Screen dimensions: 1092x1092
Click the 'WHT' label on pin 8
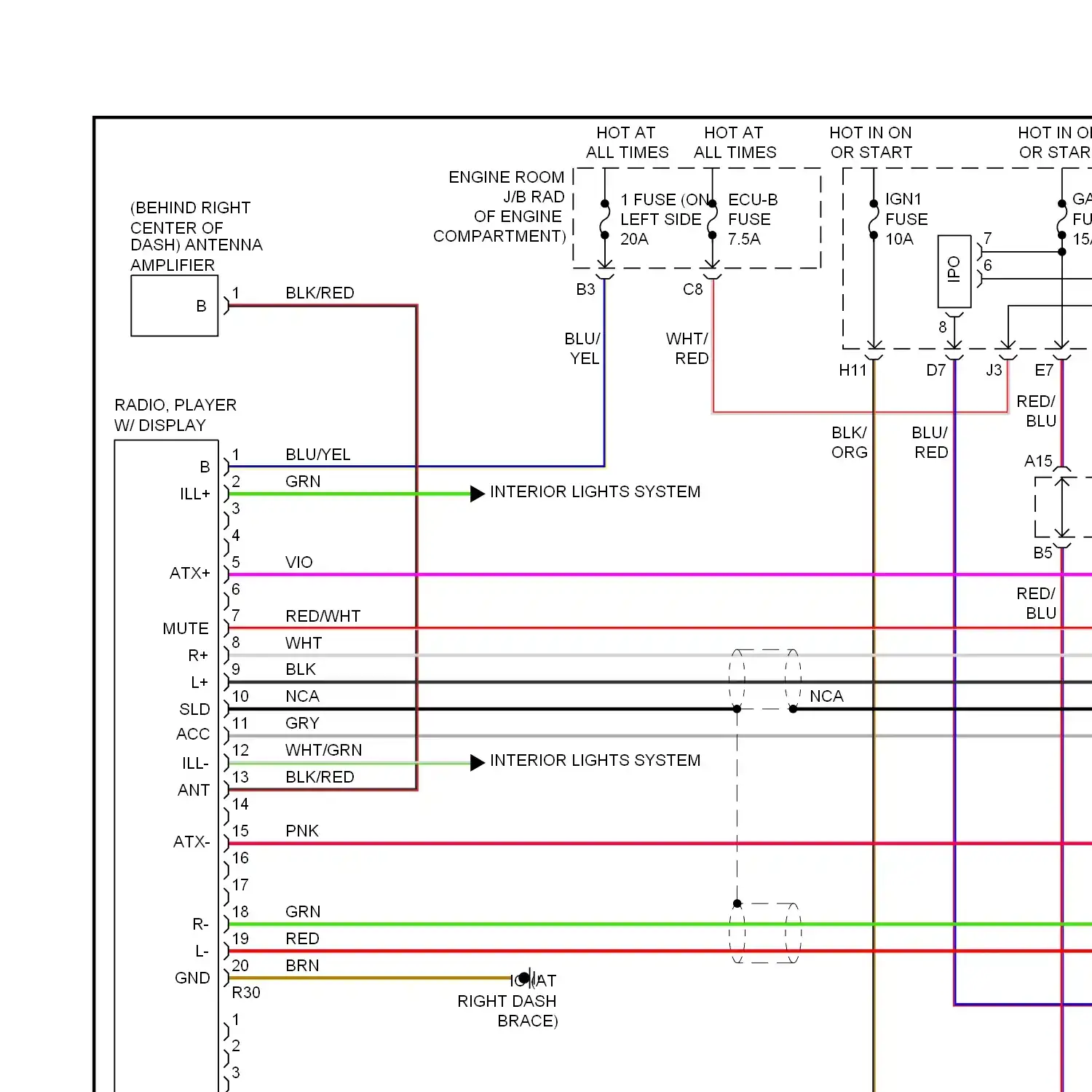coord(304,643)
